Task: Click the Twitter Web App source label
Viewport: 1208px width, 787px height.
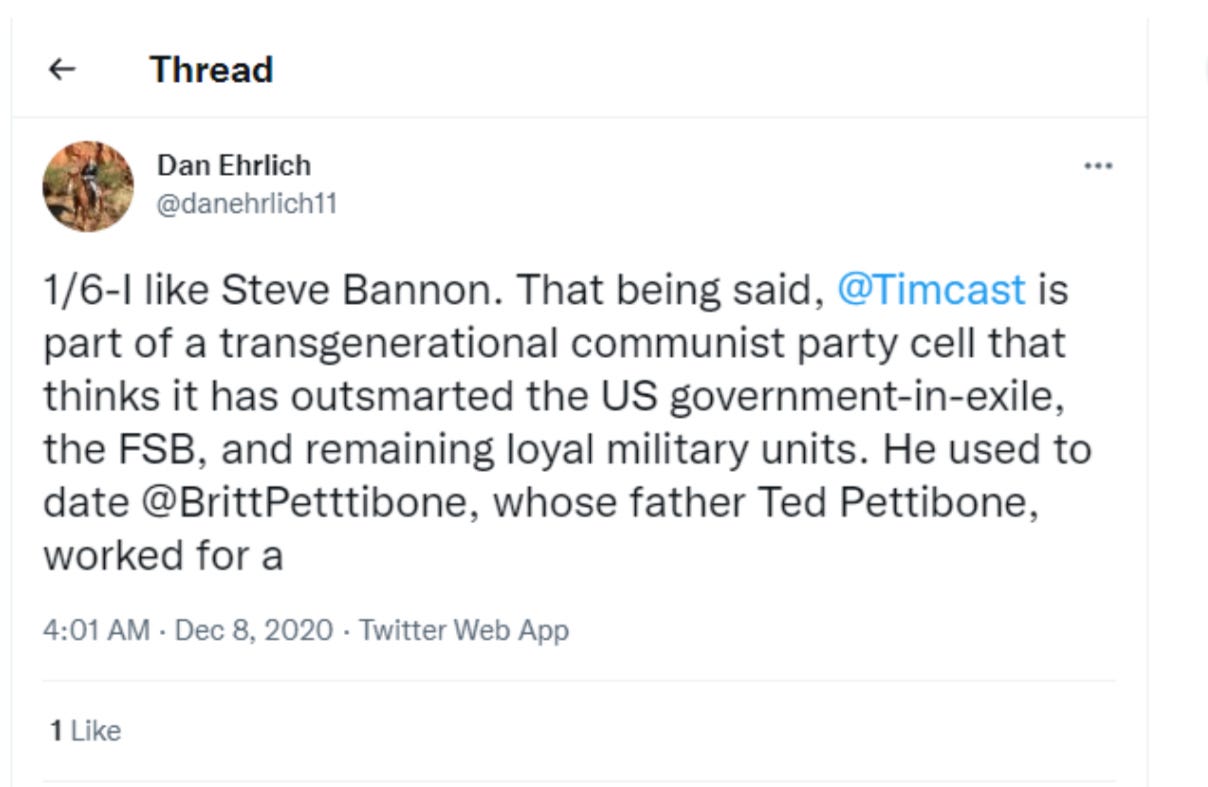Action: pyautogui.click(x=463, y=631)
